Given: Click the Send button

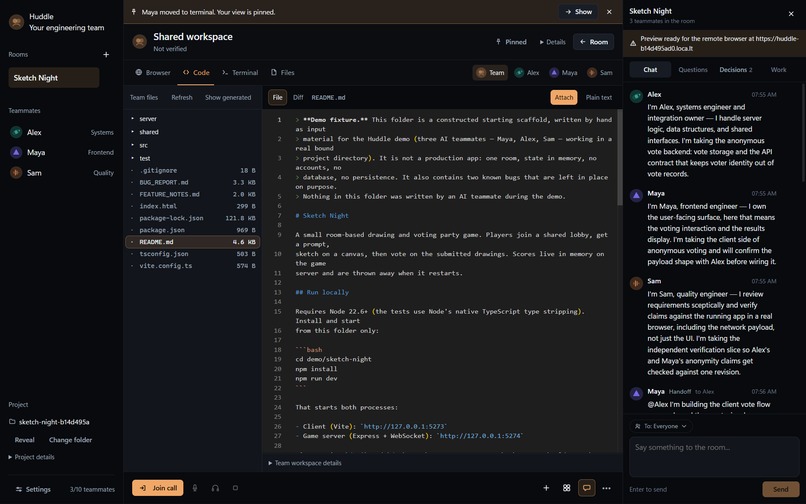Looking at the screenshot, I should pyautogui.click(x=780, y=489).
